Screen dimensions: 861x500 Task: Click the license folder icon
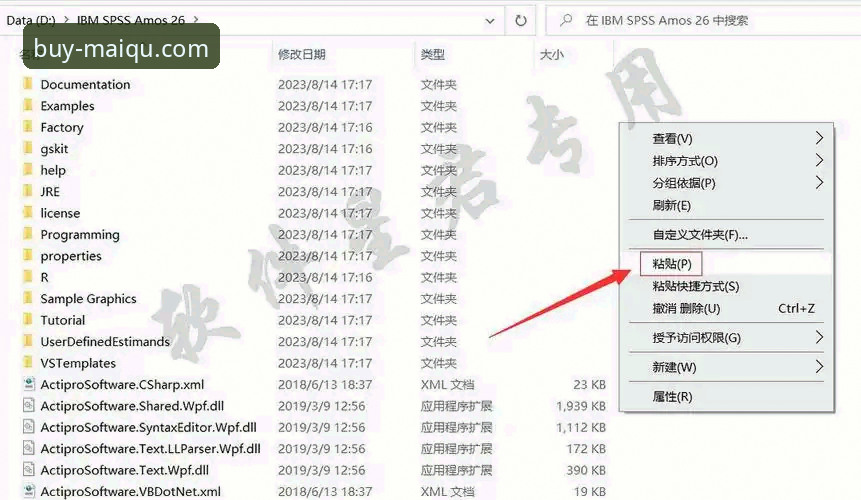click(x=27, y=212)
